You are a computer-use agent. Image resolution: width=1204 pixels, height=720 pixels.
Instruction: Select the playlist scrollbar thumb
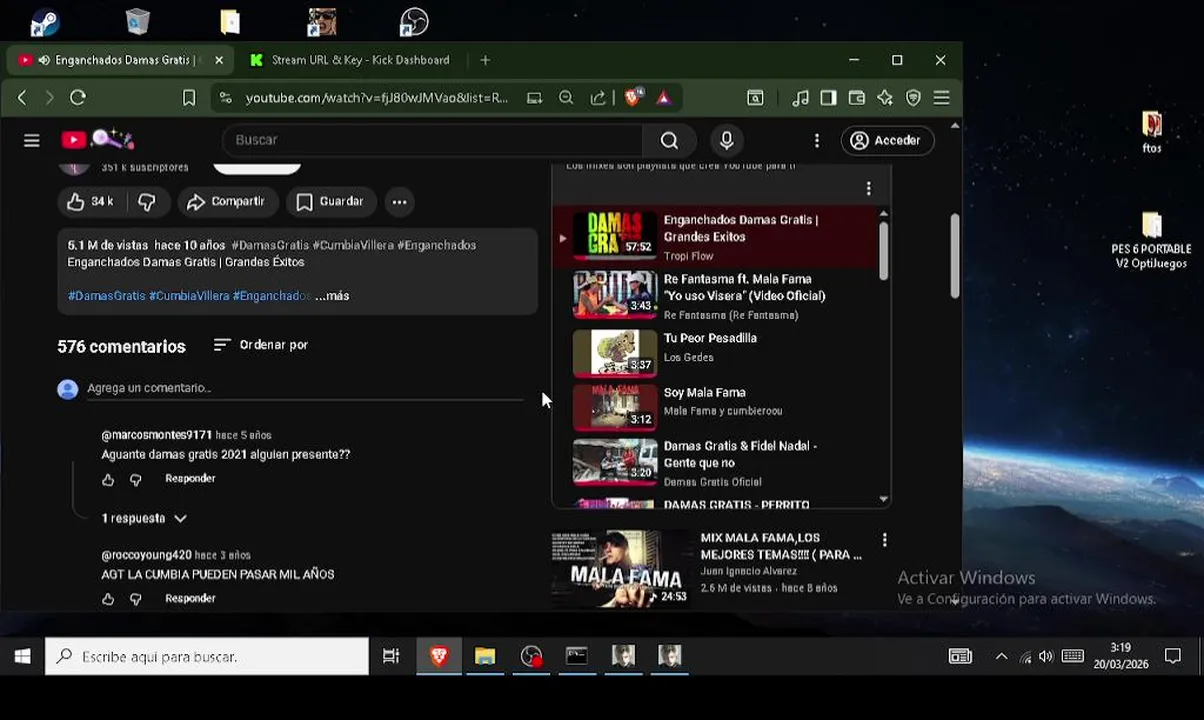(883, 250)
